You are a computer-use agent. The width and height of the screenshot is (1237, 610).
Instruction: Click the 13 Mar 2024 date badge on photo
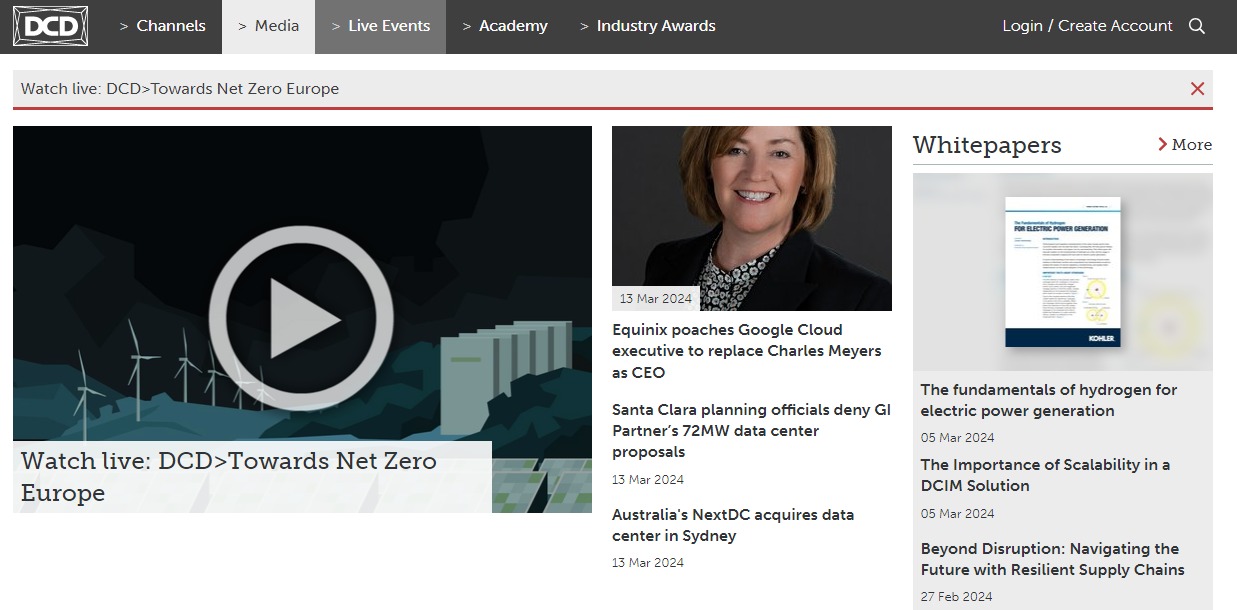pyautogui.click(x=656, y=299)
